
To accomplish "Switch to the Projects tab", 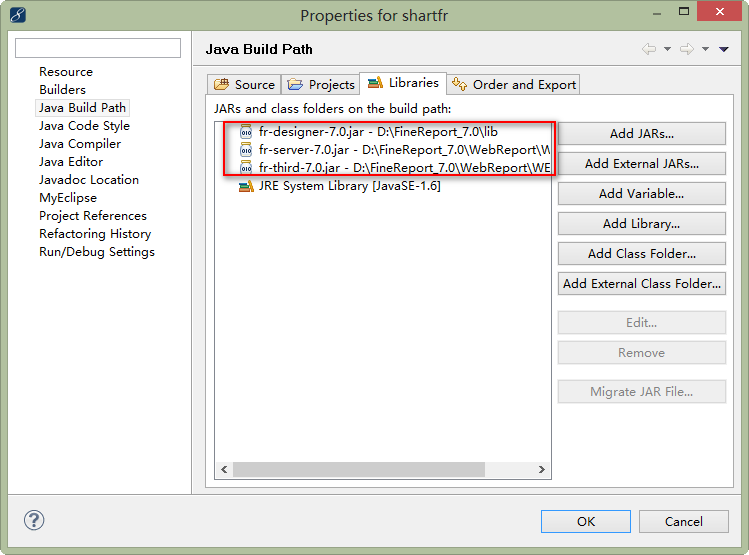I will click(321, 85).
